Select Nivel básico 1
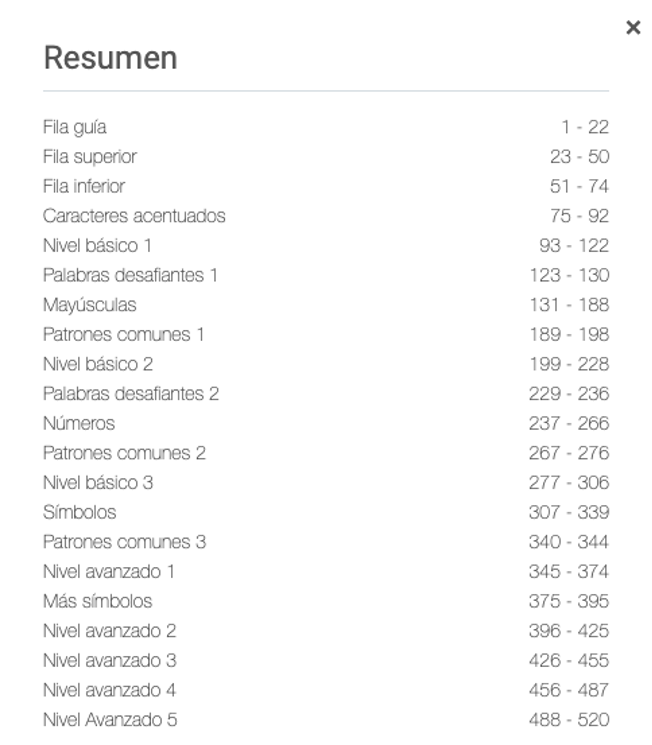652x745 pixels. click(97, 245)
